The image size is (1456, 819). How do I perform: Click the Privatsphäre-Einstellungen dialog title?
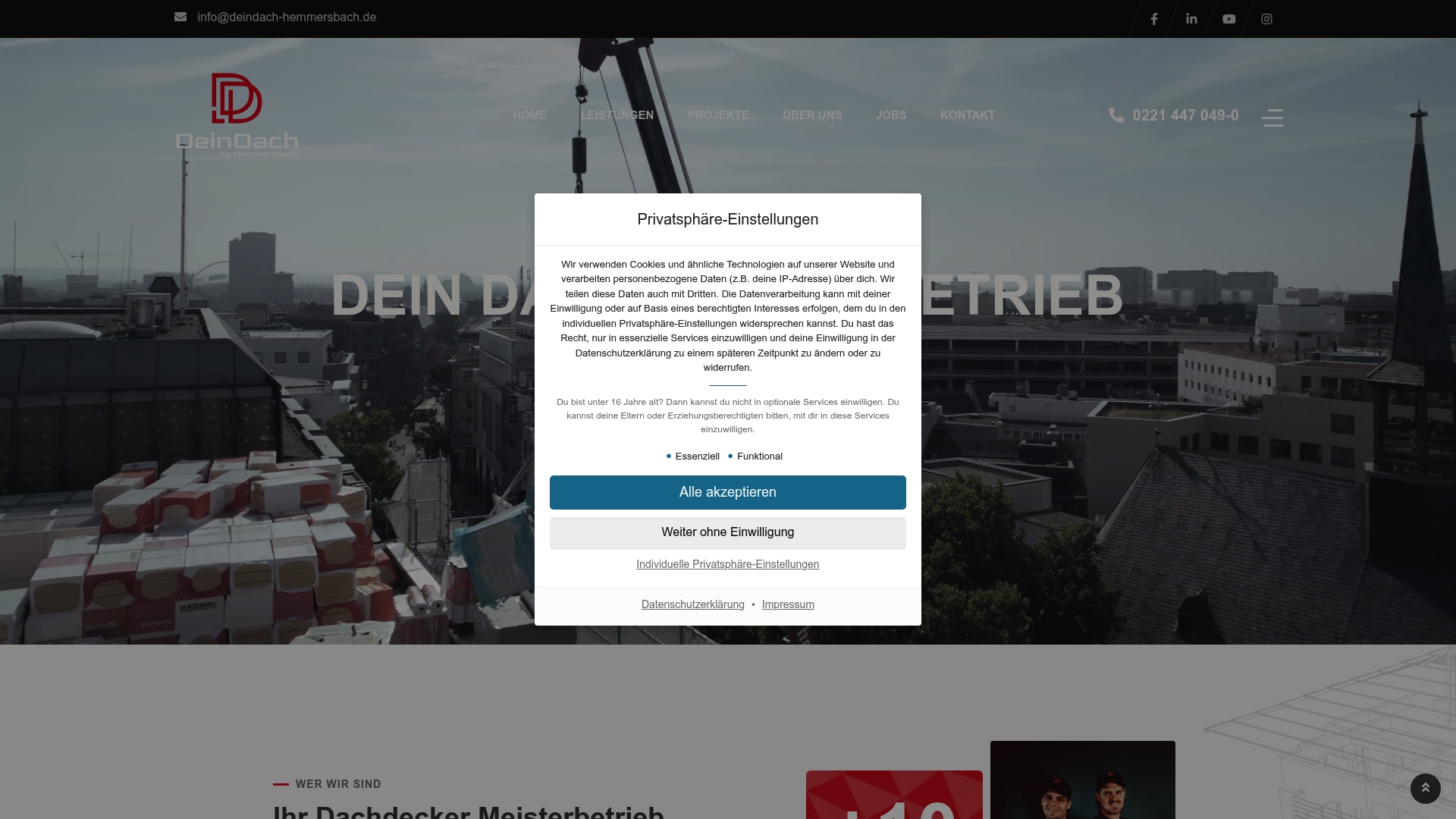(x=728, y=219)
